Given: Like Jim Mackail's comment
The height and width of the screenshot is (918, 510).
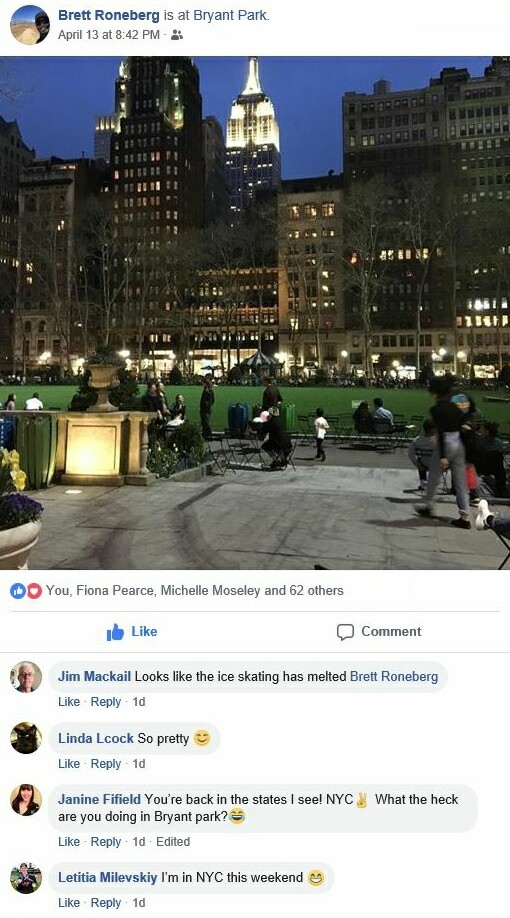Looking at the screenshot, I should click(69, 701).
